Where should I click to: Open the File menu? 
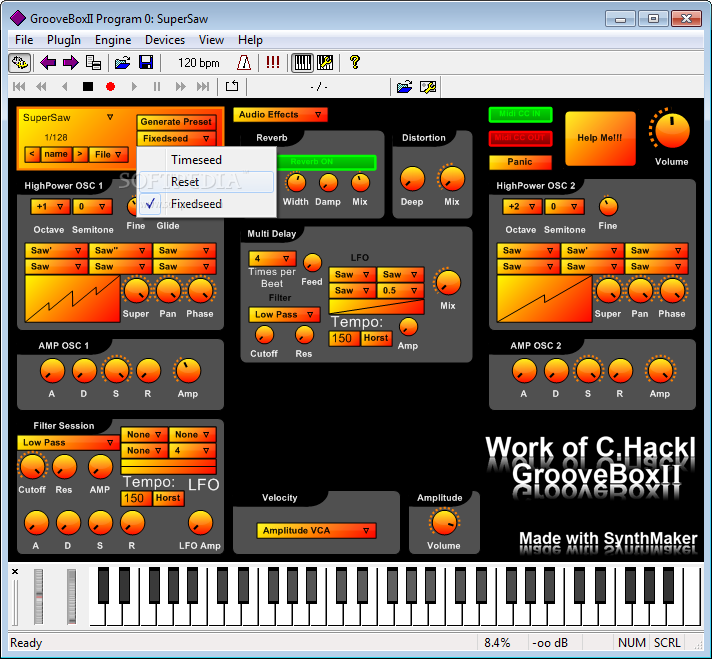(x=24, y=40)
